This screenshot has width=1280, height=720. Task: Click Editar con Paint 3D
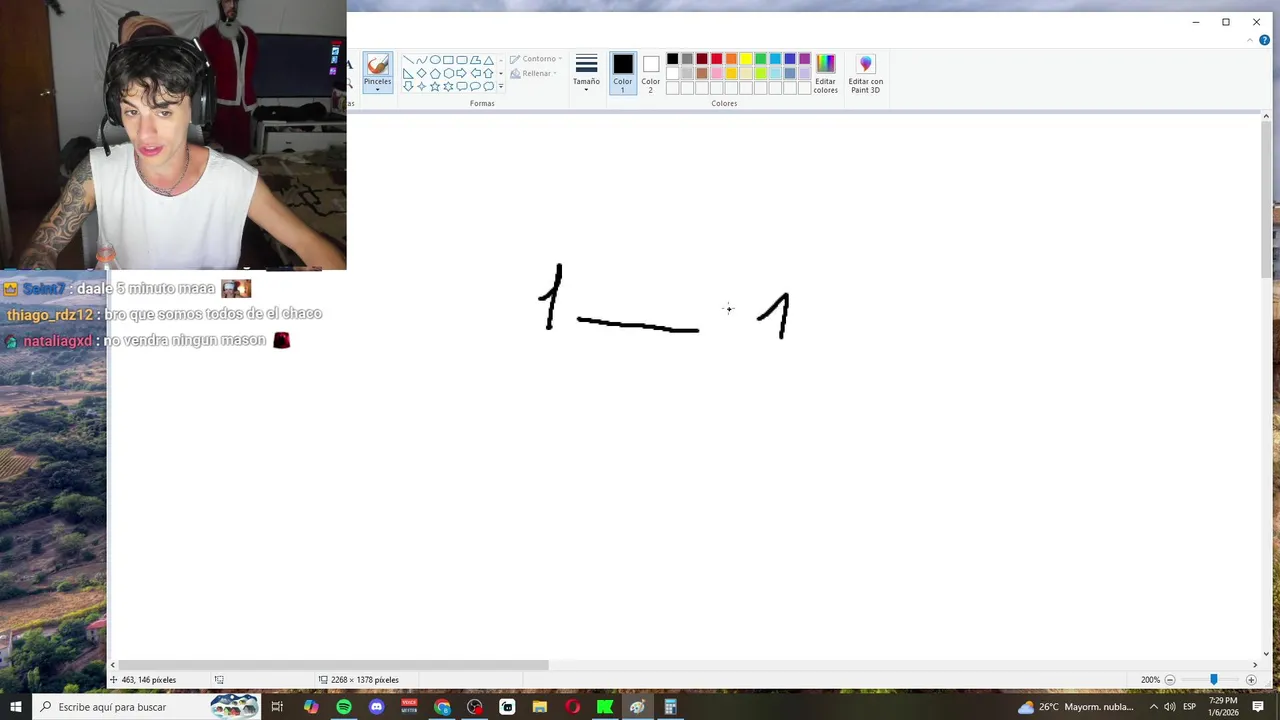click(x=866, y=74)
